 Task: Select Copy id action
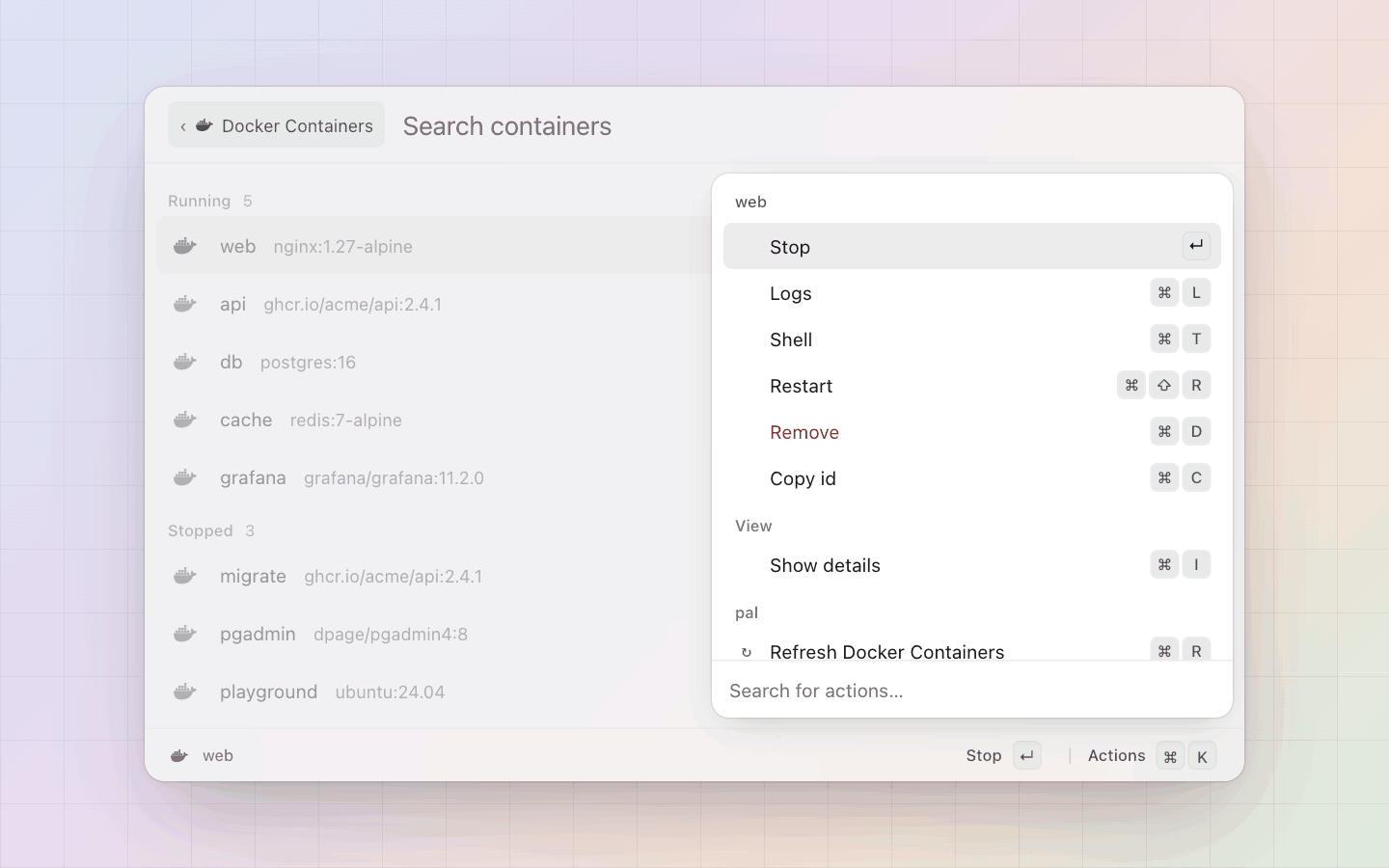[972, 478]
